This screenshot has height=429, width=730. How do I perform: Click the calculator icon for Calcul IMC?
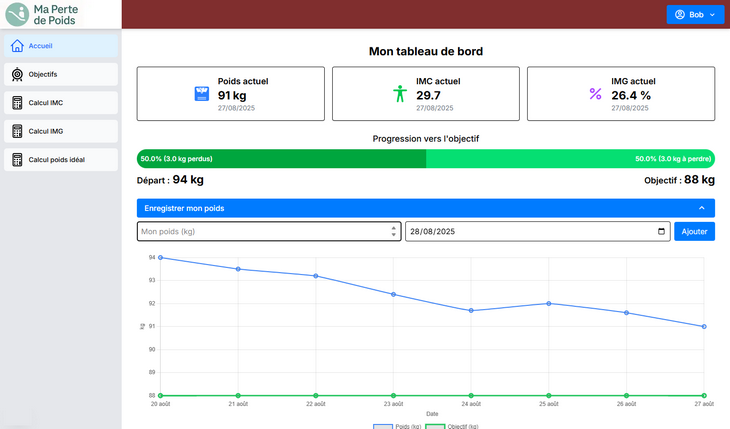click(17, 103)
